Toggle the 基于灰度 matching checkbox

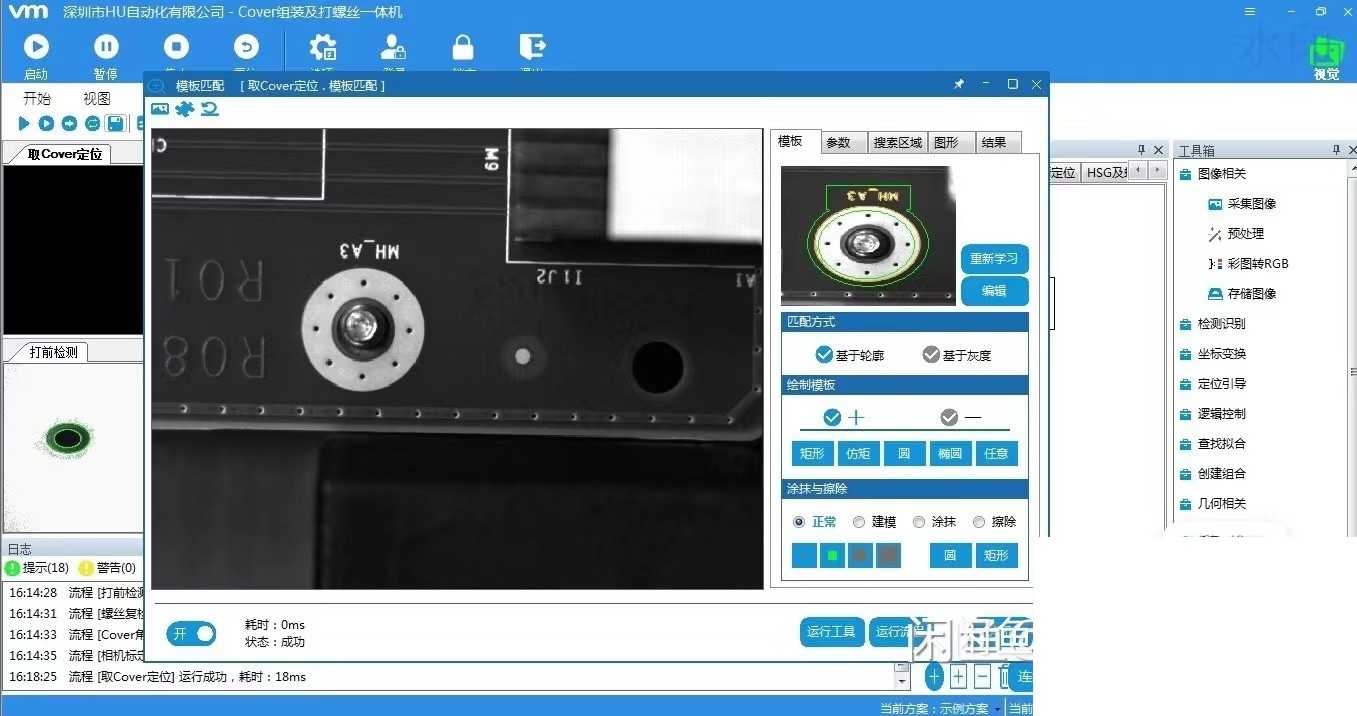pyautogui.click(x=931, y=354)
